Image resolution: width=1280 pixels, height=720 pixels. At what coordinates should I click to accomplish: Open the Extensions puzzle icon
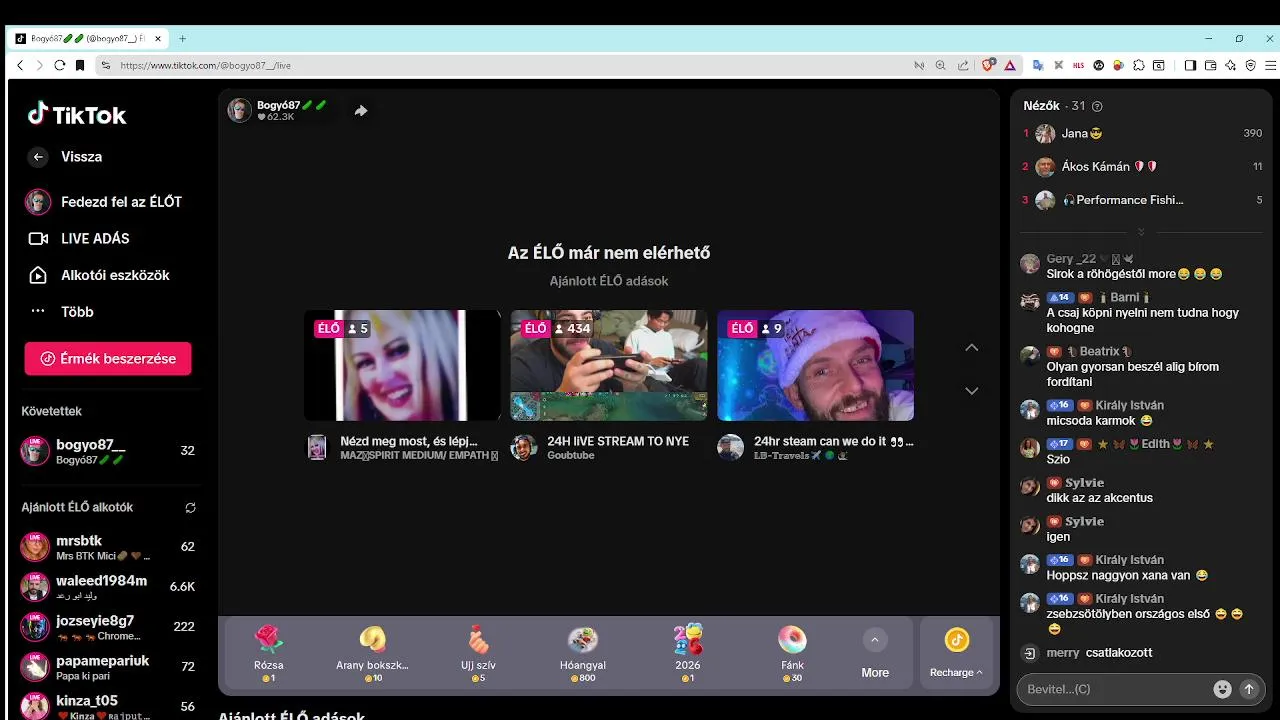point(1139,65)
